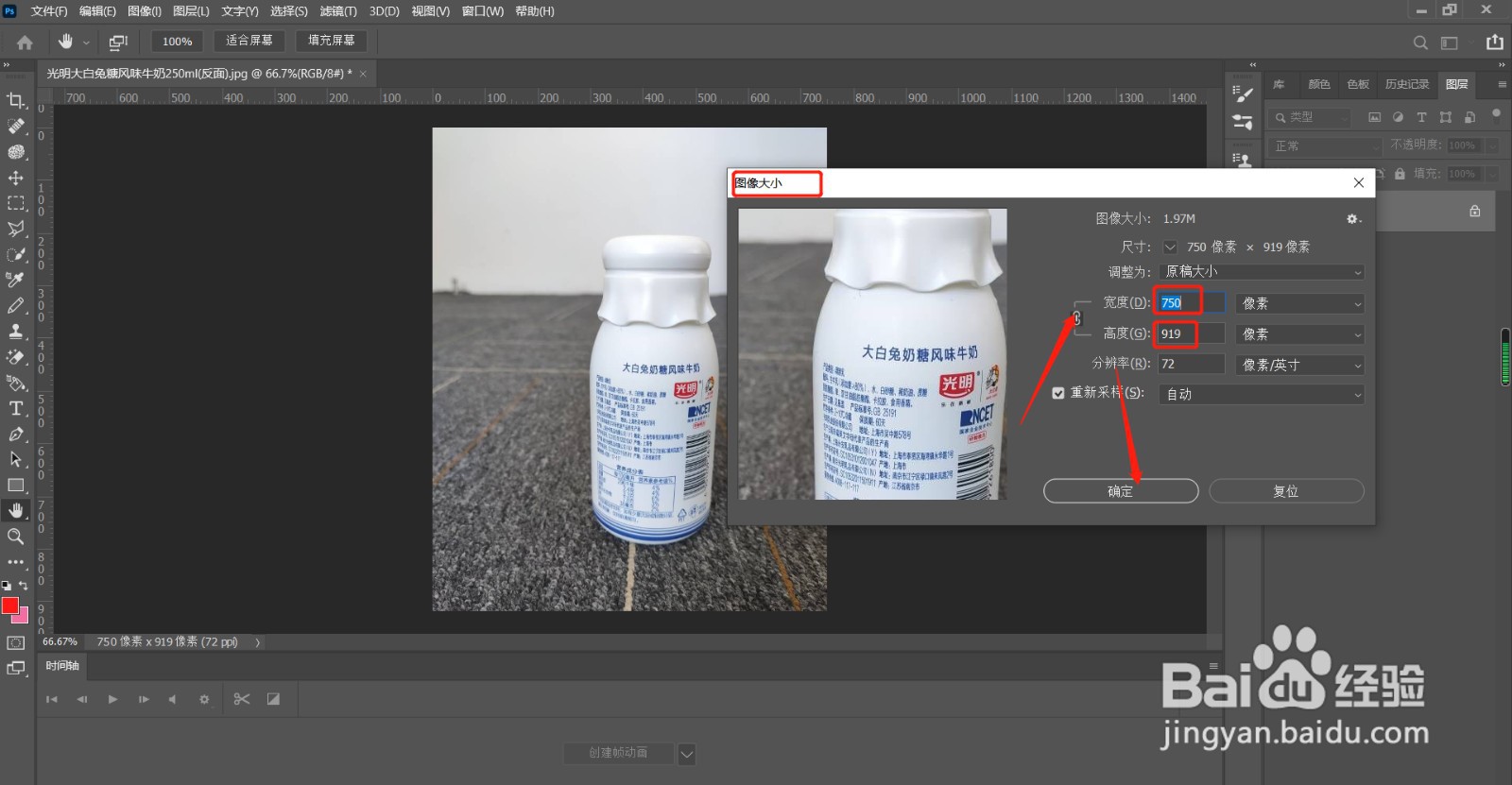Select the Polygonal Lasso tool
1512x785 pixels.
16,229
